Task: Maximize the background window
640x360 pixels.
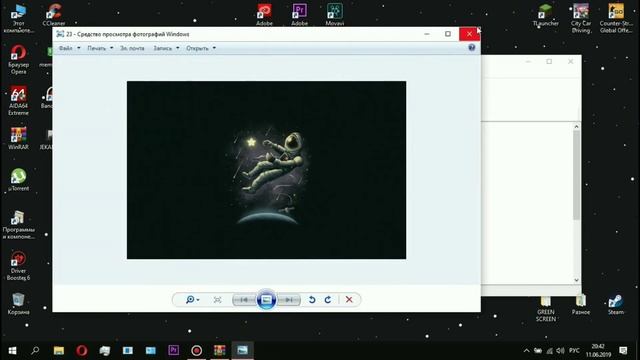Action: click(x=549, y=62)
